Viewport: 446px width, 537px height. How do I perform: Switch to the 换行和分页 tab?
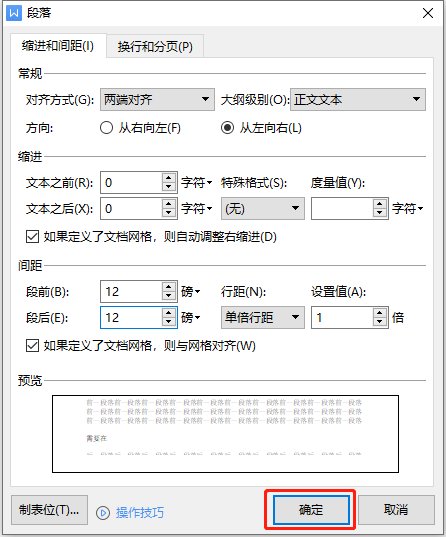155,46
